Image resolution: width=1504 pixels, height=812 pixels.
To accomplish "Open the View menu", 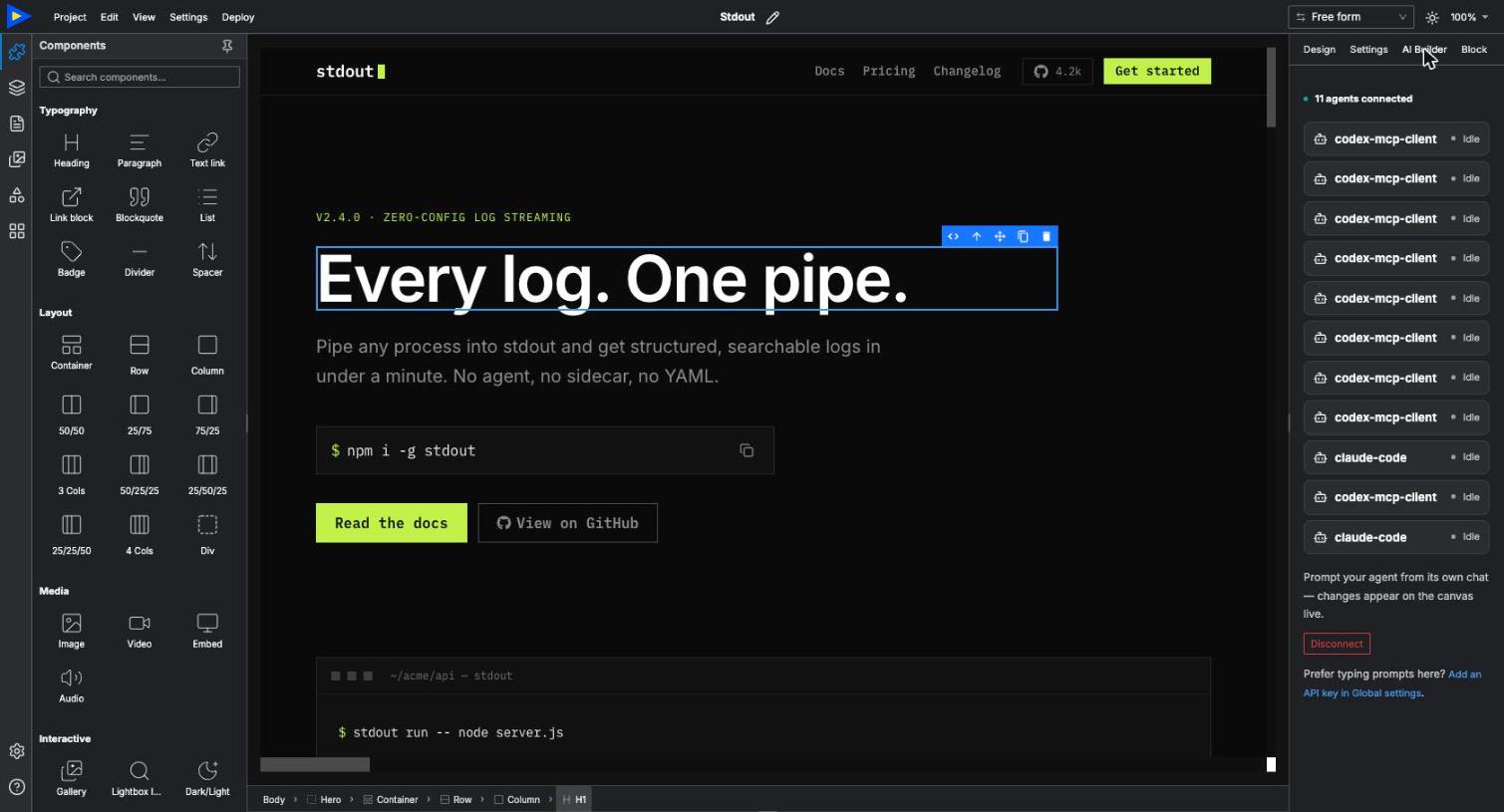I will [145, 17].
